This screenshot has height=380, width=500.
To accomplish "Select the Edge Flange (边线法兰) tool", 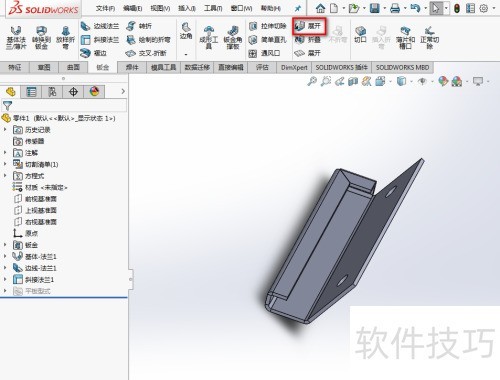I will (x=100, y=26).
